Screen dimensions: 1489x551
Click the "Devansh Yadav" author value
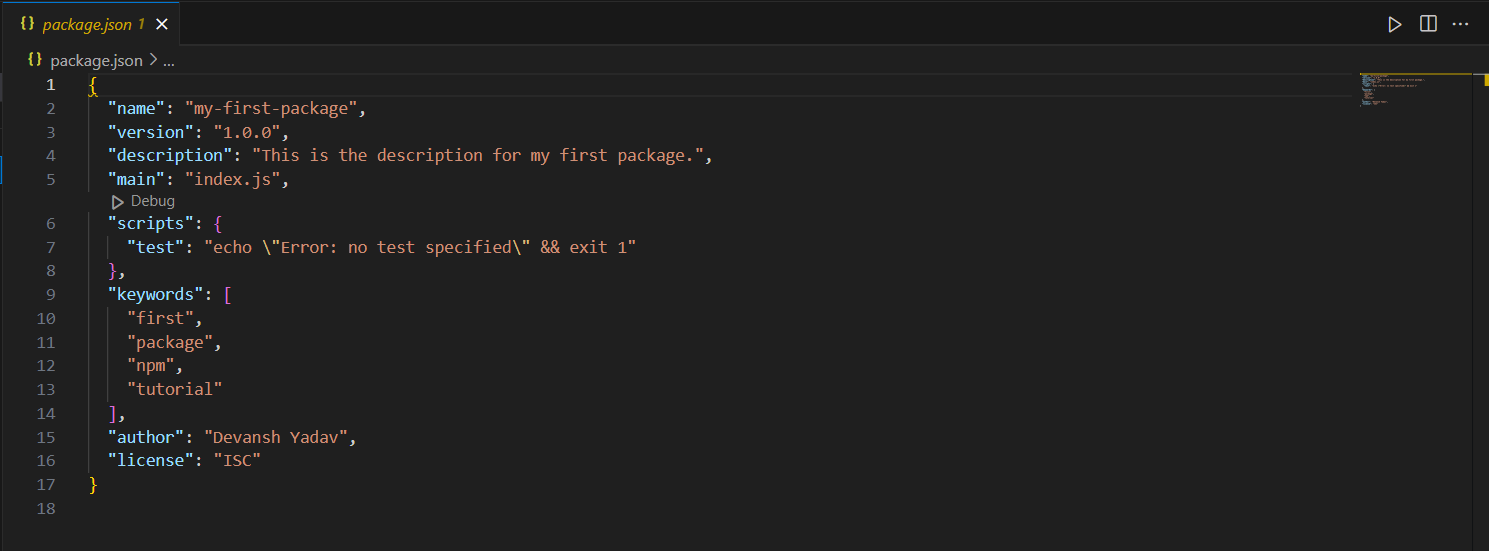275,437
